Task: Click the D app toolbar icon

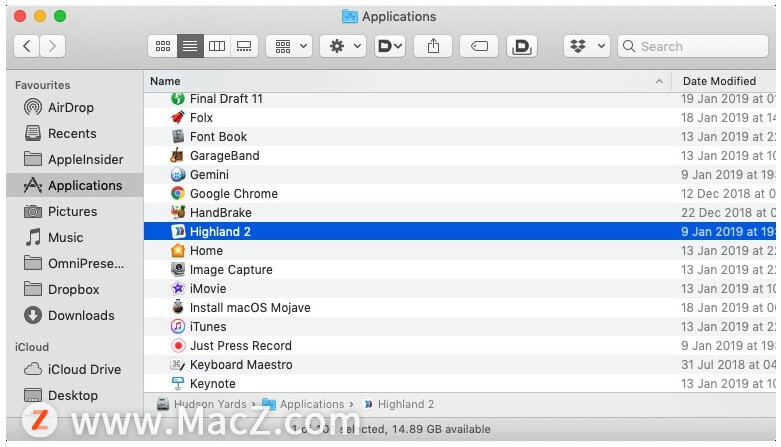Action: (x=521, y=46)
